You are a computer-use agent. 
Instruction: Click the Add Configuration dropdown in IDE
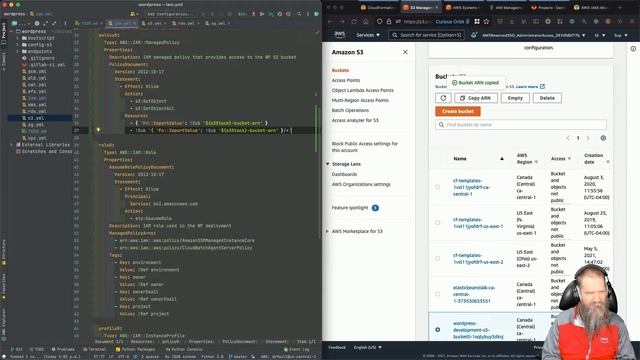coord(171,14)
